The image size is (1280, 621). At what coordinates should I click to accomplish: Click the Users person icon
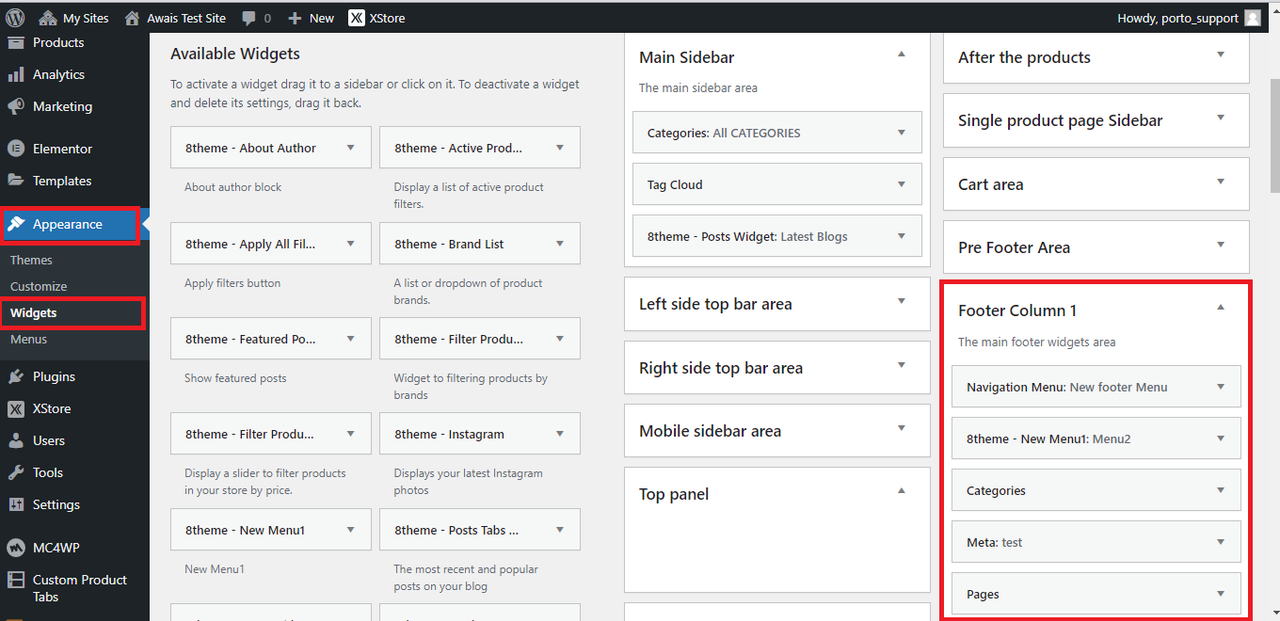click(x=16, y=441)
